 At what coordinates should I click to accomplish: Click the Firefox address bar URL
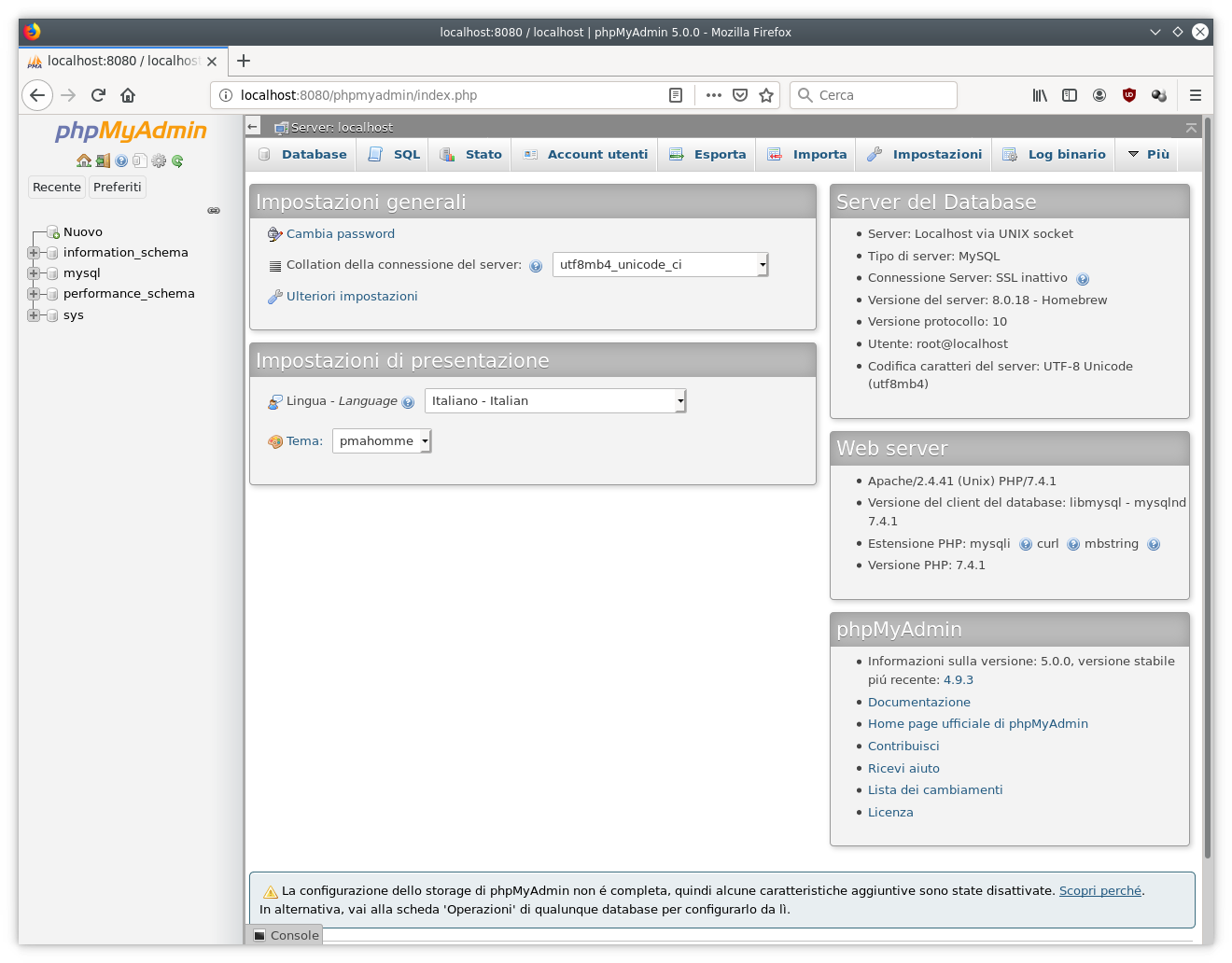[x=358, y=95]
